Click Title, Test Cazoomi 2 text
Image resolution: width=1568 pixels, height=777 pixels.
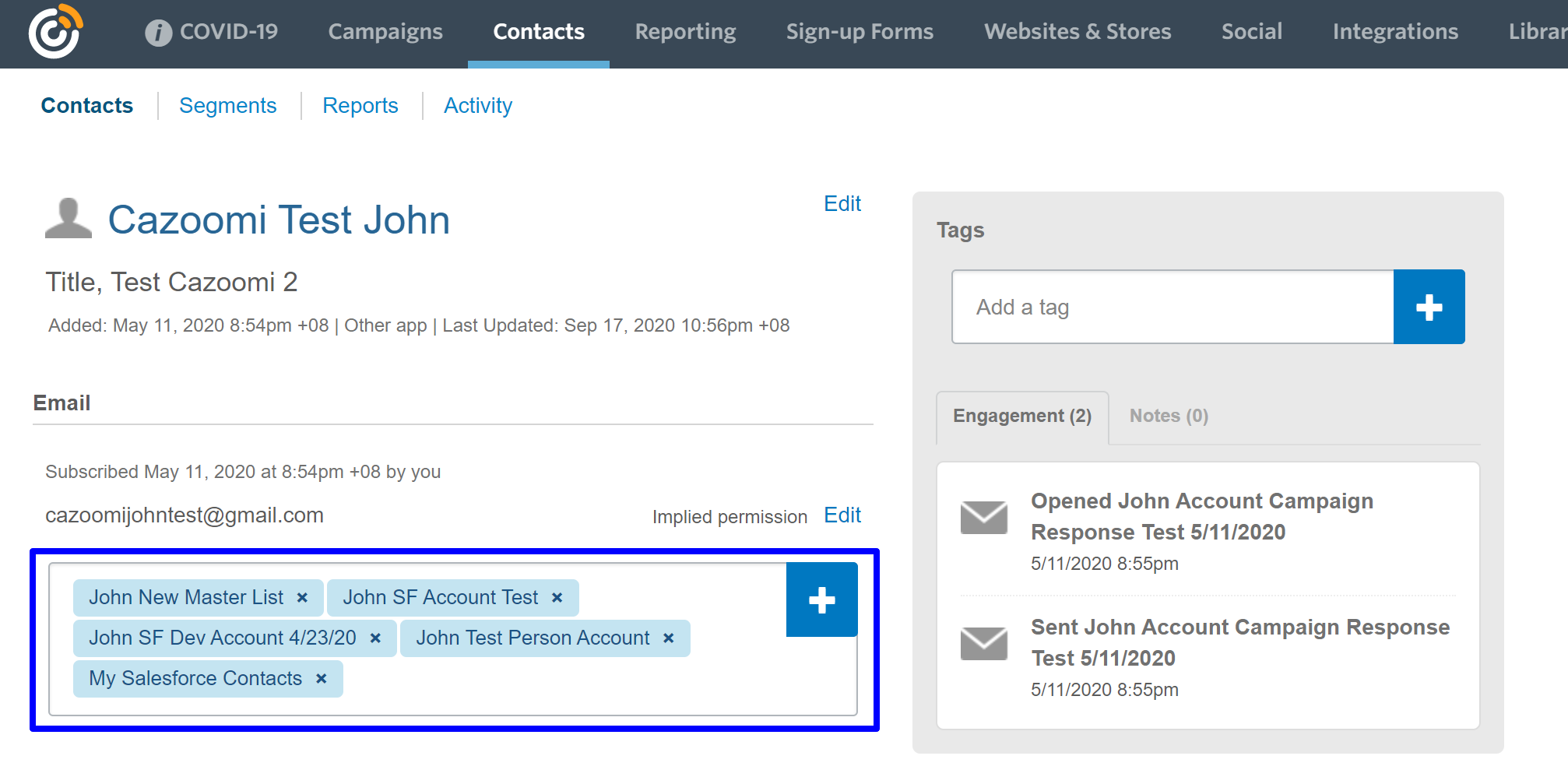coord(171,283)
